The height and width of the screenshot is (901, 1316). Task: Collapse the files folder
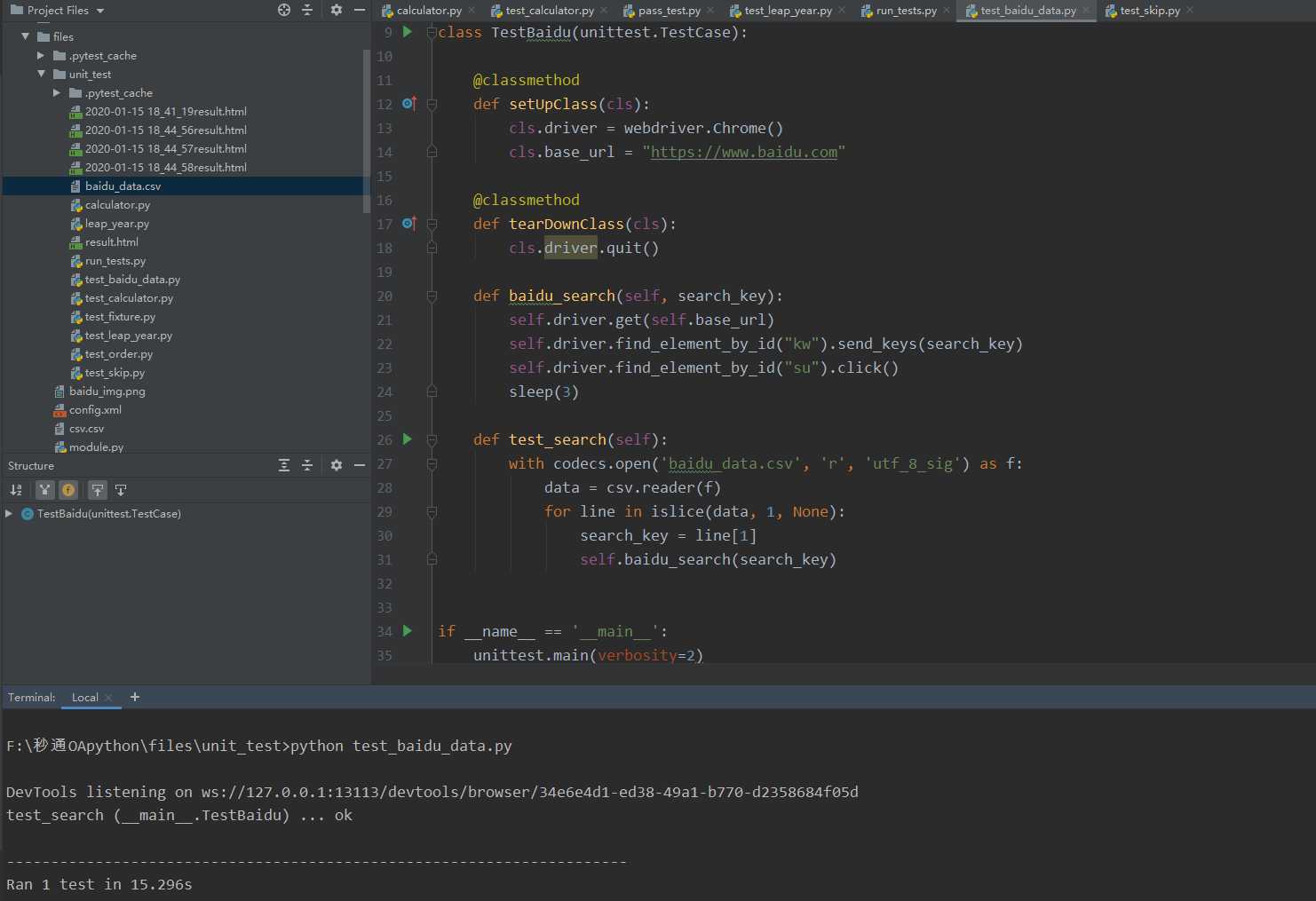[x=25, y=36]
